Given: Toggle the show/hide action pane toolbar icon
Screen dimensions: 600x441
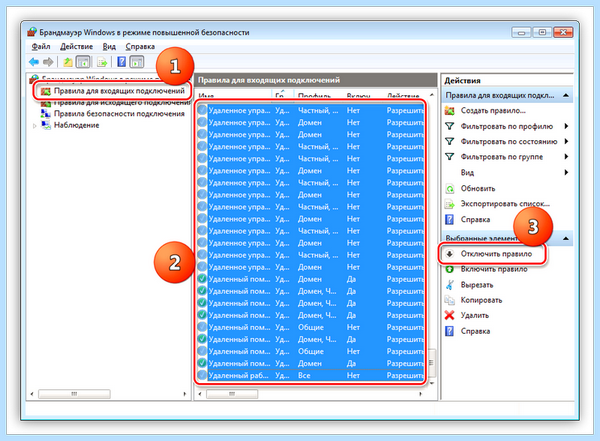Looking at the screenshot, I should (137, 62).
